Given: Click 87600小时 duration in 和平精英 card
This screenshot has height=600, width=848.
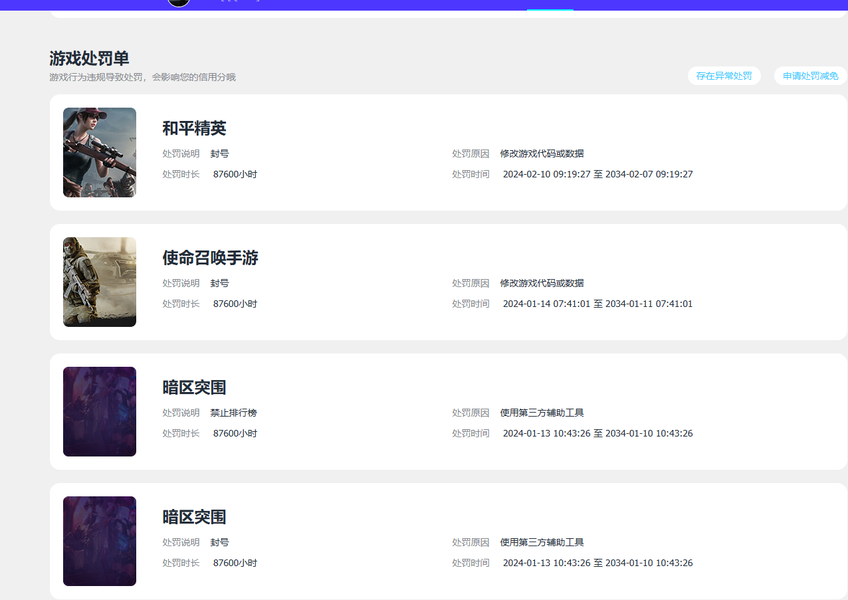Looking at the screenshot, I should [x=235, y=174].
